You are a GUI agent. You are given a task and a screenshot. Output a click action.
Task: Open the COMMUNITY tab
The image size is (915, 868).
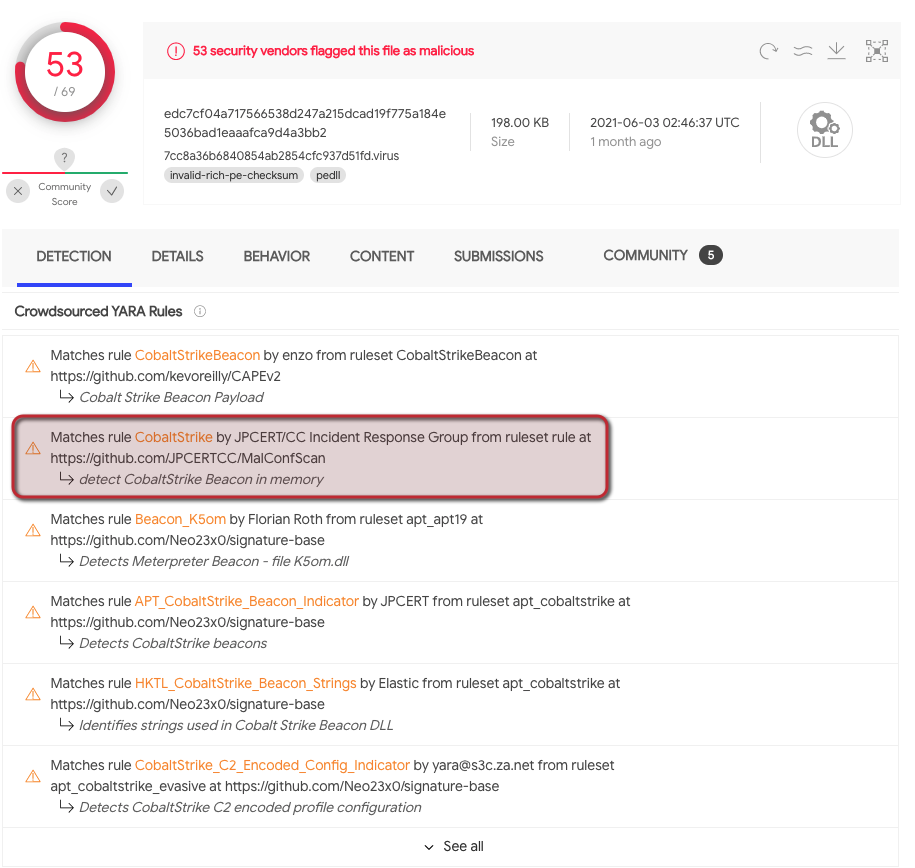645,255
